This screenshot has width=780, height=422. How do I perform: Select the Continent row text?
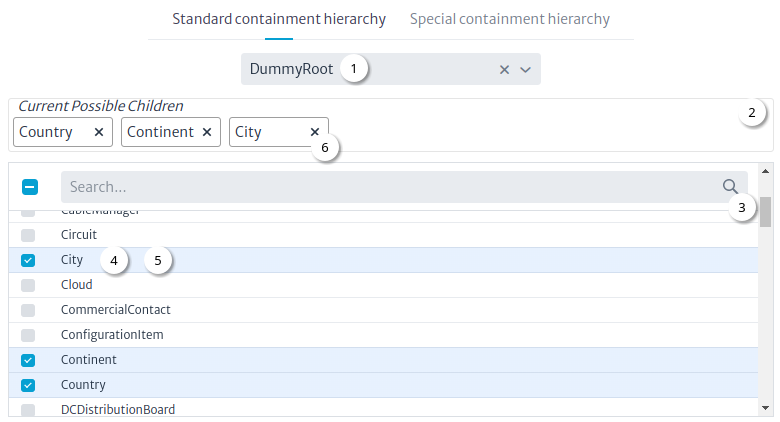pyautogui.click(x=89, y=360)
